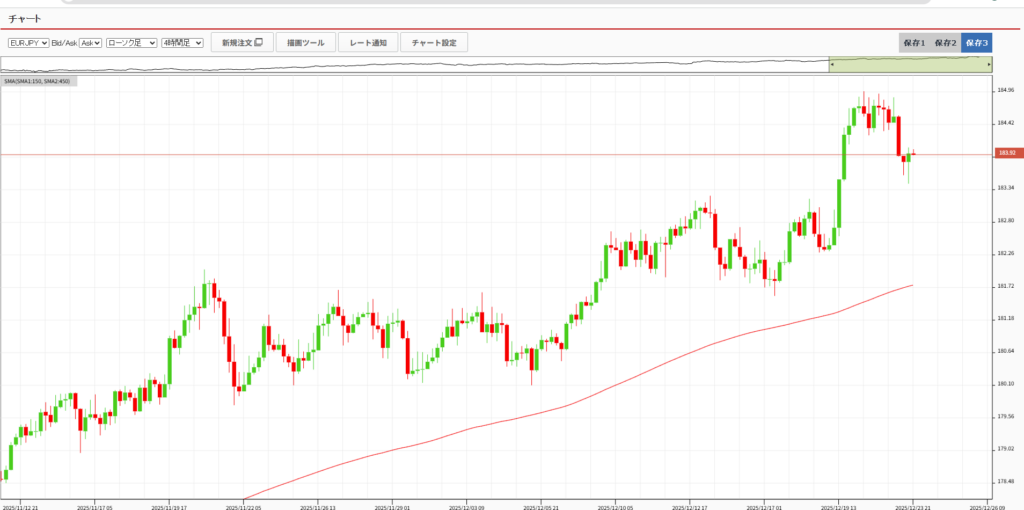Open the ローソク足 chart type dropdown
1024x510 pixels.
tap(131, 43)
